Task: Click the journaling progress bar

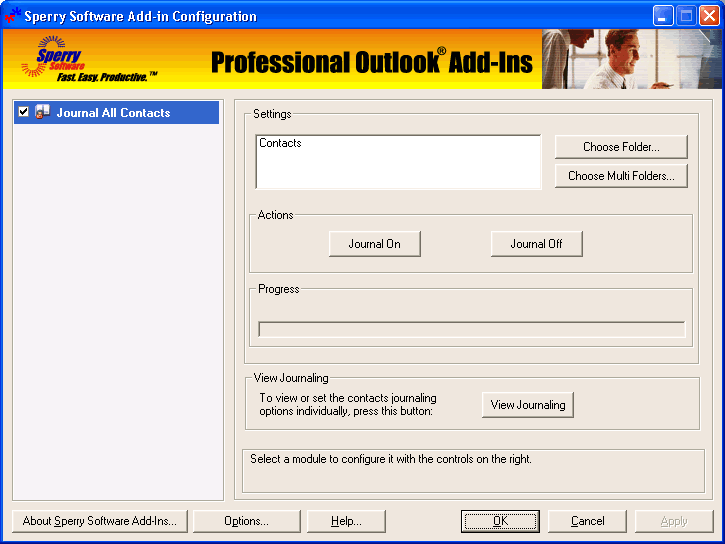Action: 472,330
